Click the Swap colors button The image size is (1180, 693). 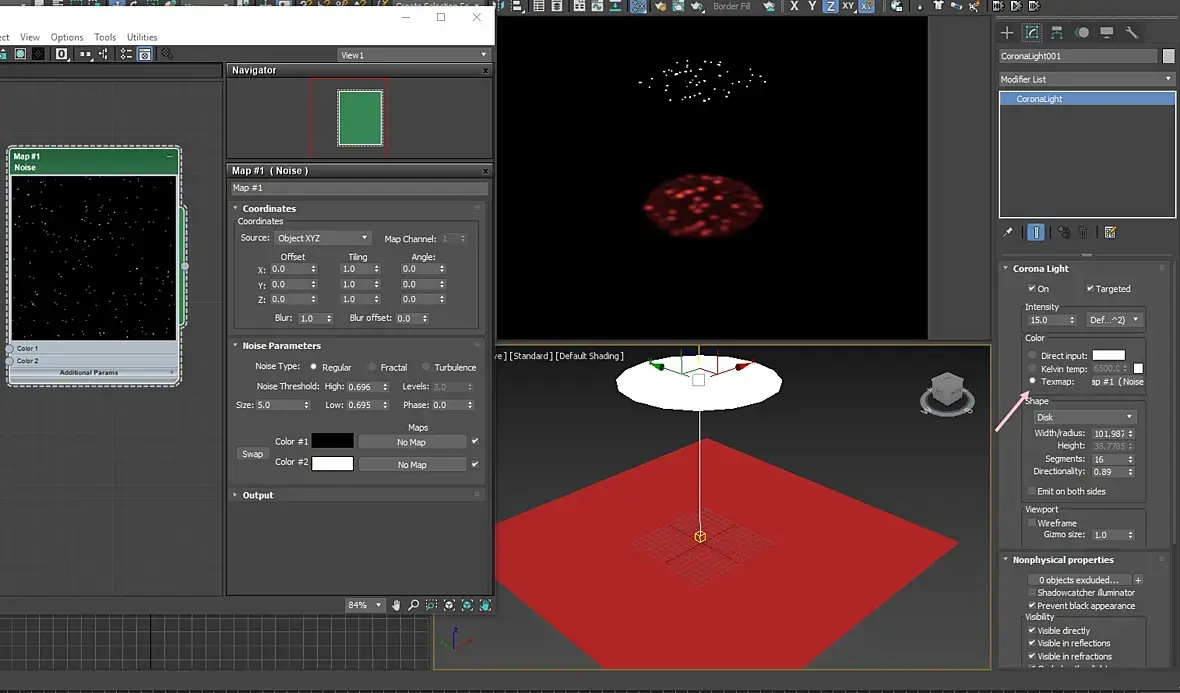[x=253, y=454]
